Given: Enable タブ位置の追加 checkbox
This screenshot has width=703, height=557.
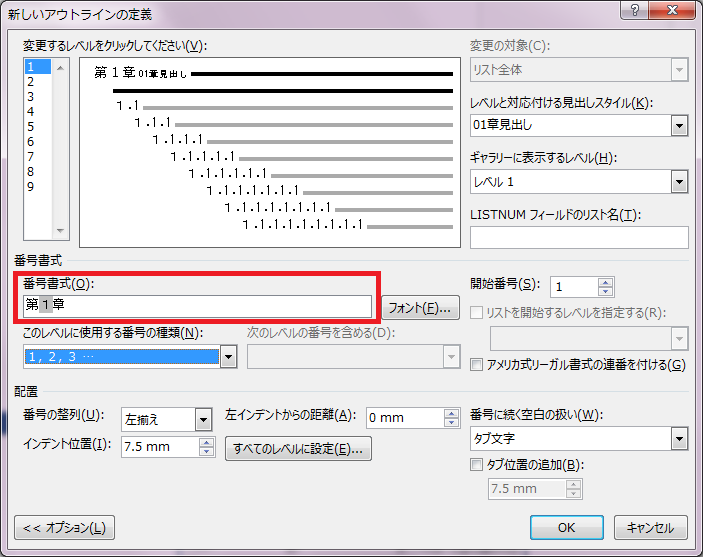Looking at the screenshot, I should pos(476,465).
